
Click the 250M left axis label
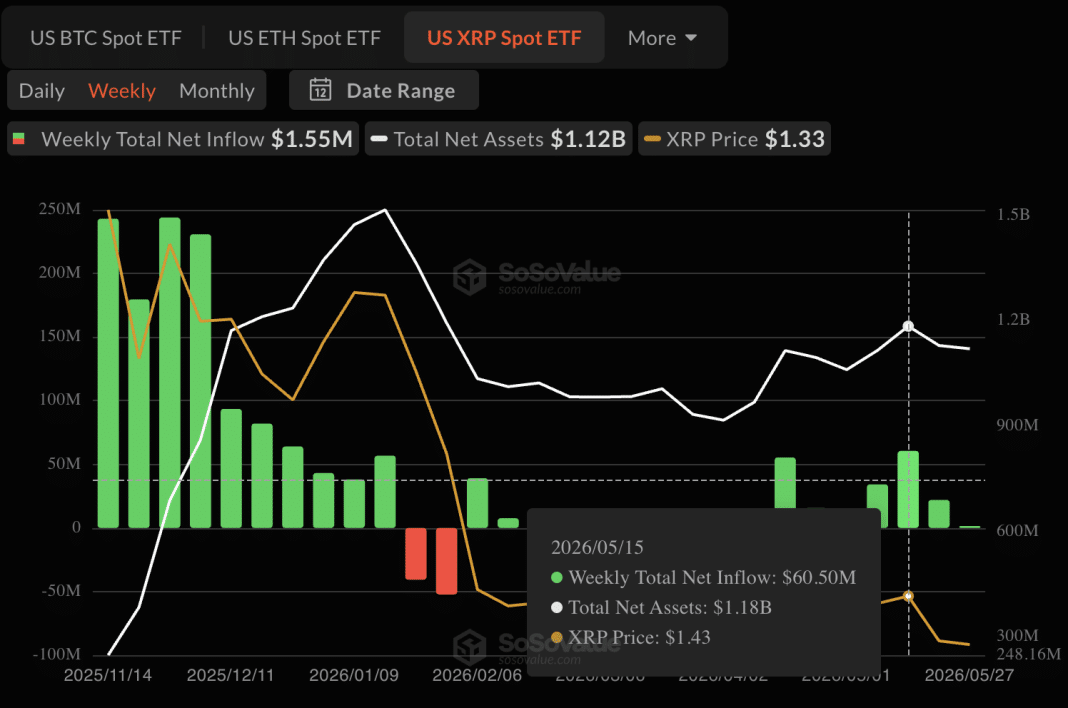[x=60, y=209]
